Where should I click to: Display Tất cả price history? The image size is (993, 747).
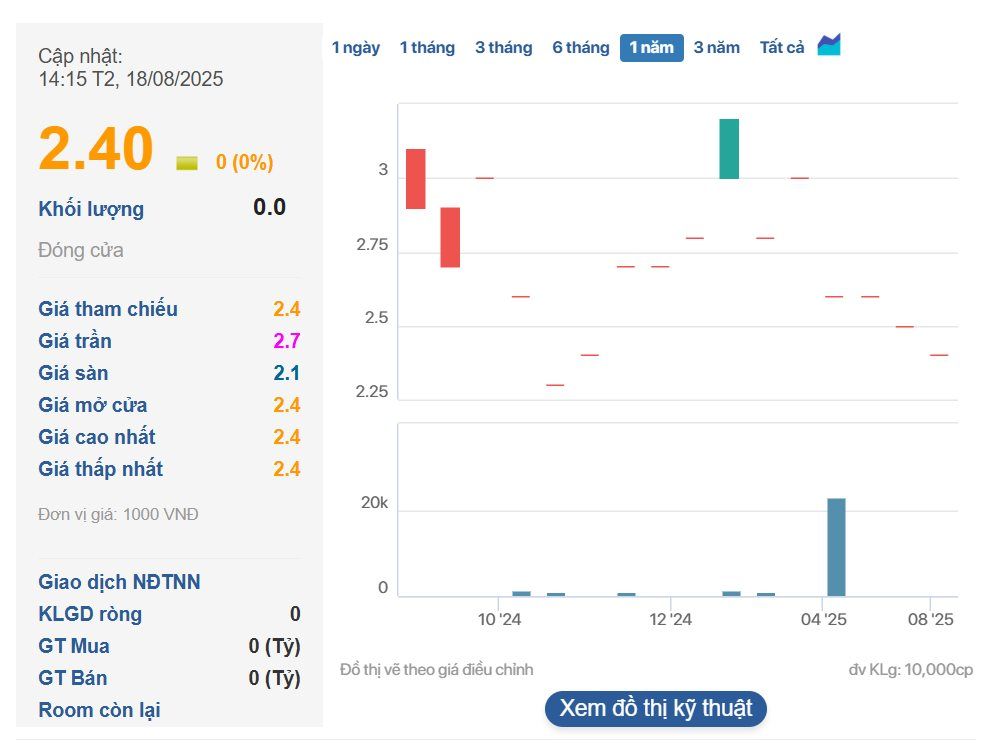[782, 48]
